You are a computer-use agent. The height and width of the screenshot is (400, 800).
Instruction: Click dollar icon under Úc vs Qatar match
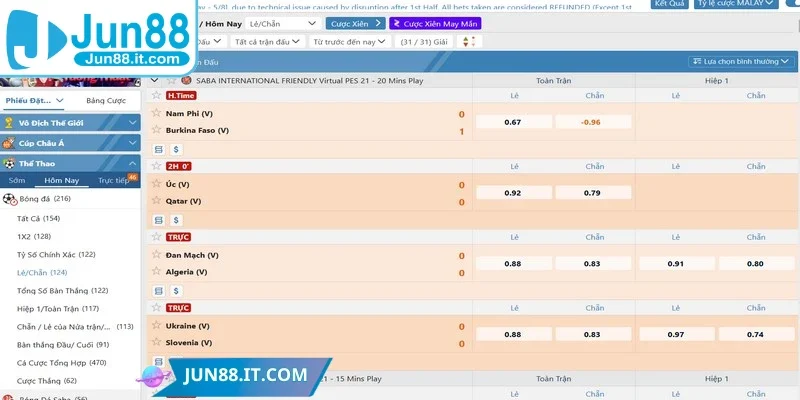click(176, 218)
